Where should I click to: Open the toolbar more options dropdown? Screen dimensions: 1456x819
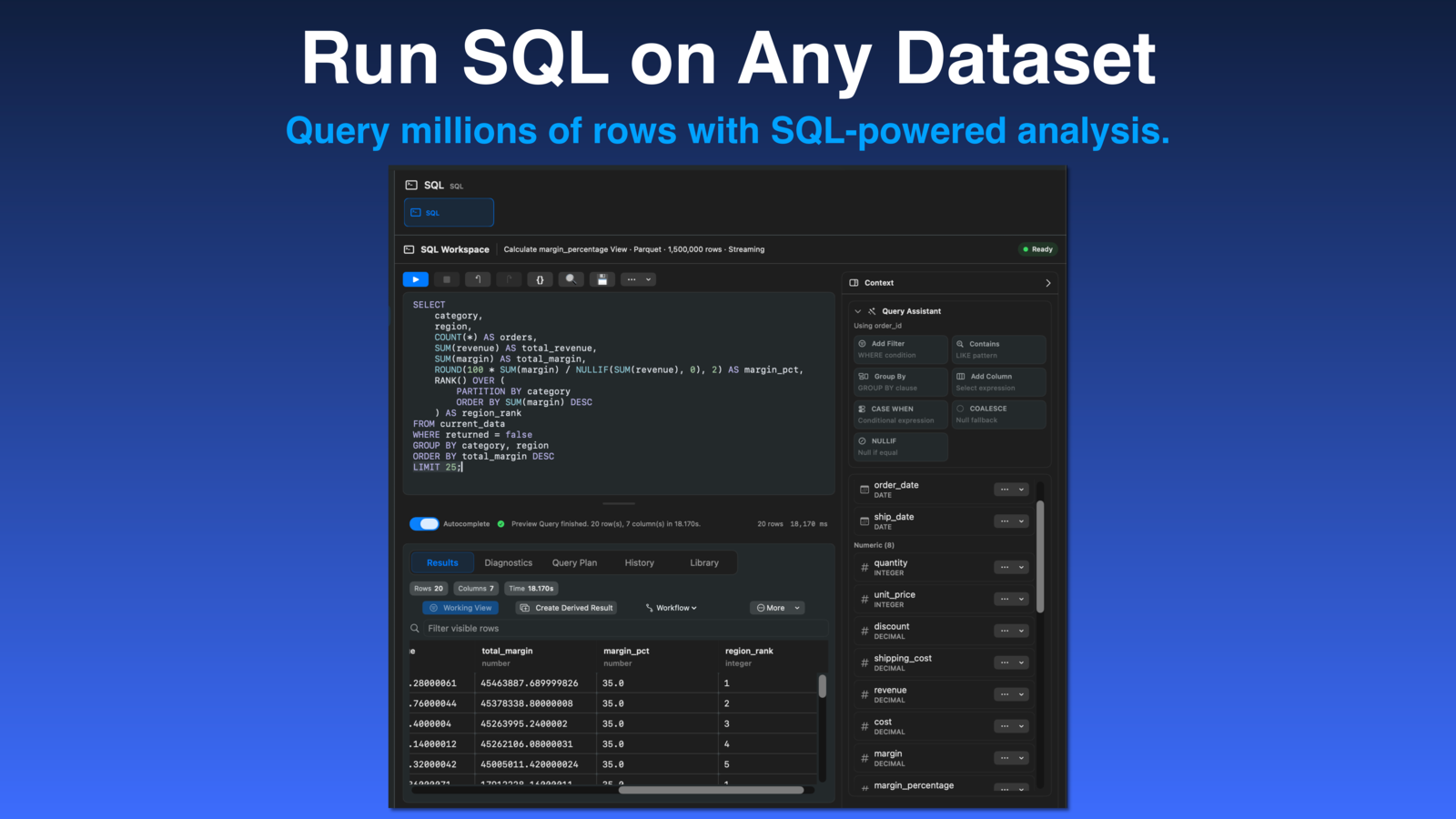(637, 279)
